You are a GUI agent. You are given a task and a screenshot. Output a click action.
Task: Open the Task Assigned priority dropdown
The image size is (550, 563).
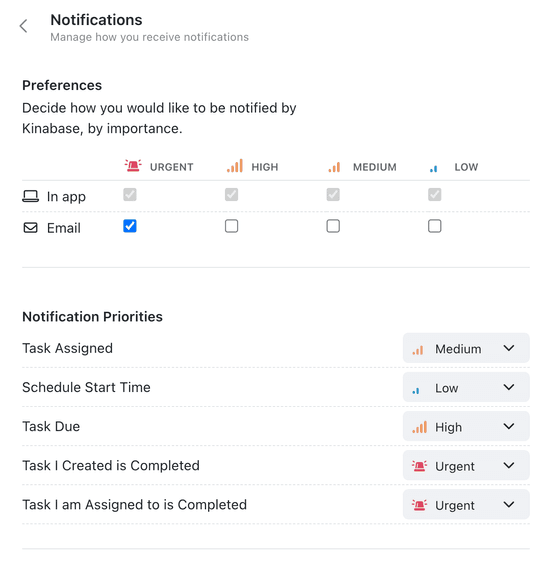coord(466,348)
